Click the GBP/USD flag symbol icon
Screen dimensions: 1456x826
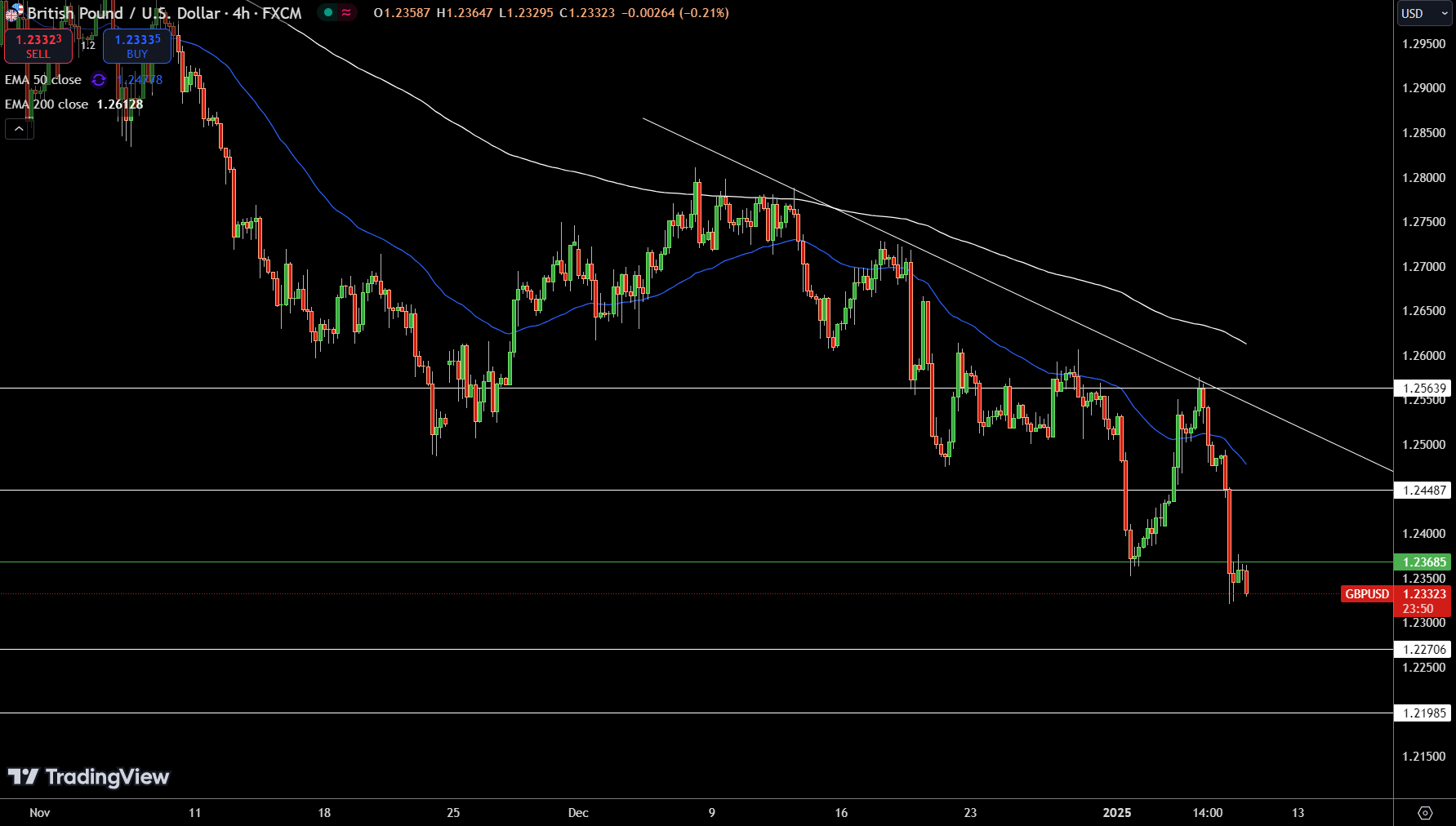(x=15, y=12)
